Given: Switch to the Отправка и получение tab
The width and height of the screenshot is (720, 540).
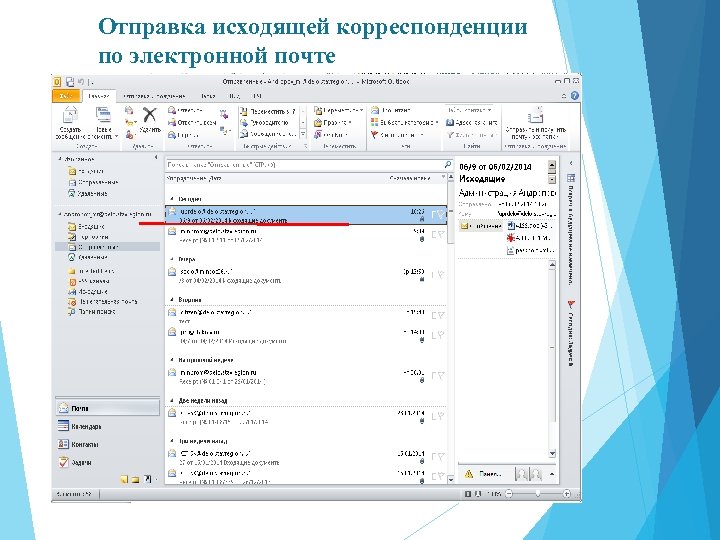Looking at the screenshot, I should click(155, 96).
